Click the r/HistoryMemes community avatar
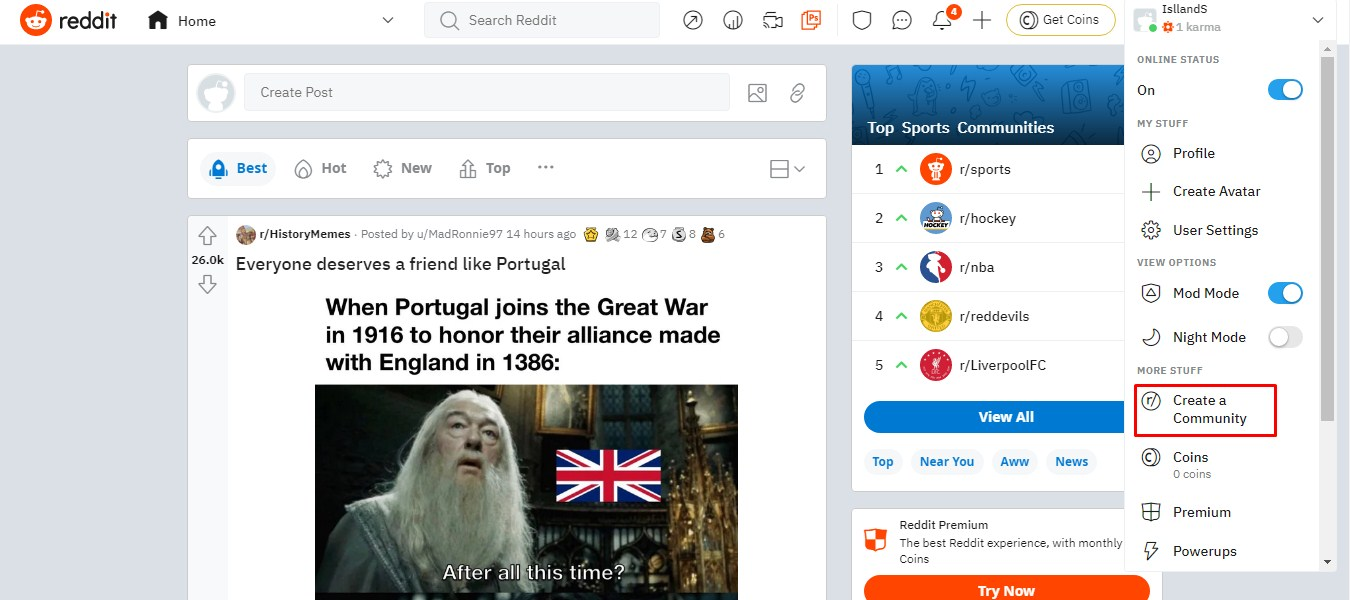 246,235
